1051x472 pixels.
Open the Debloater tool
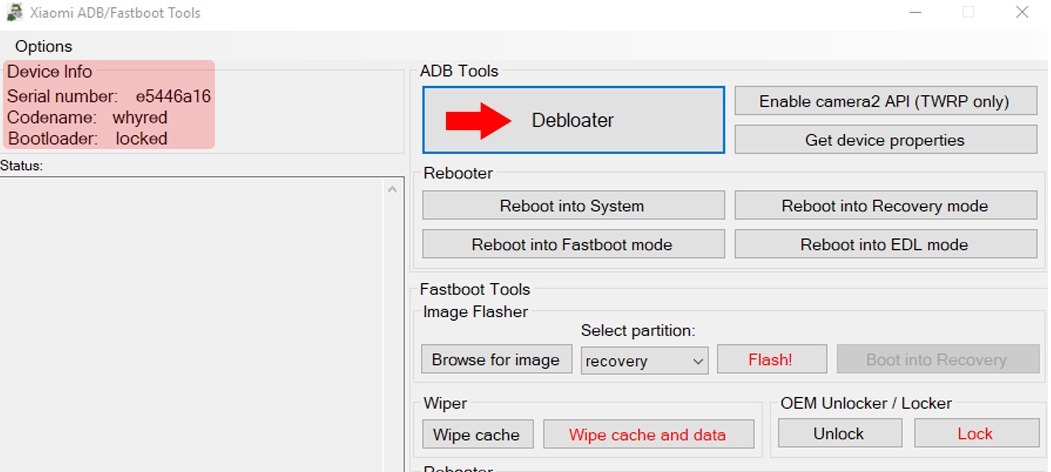[573, 120]
